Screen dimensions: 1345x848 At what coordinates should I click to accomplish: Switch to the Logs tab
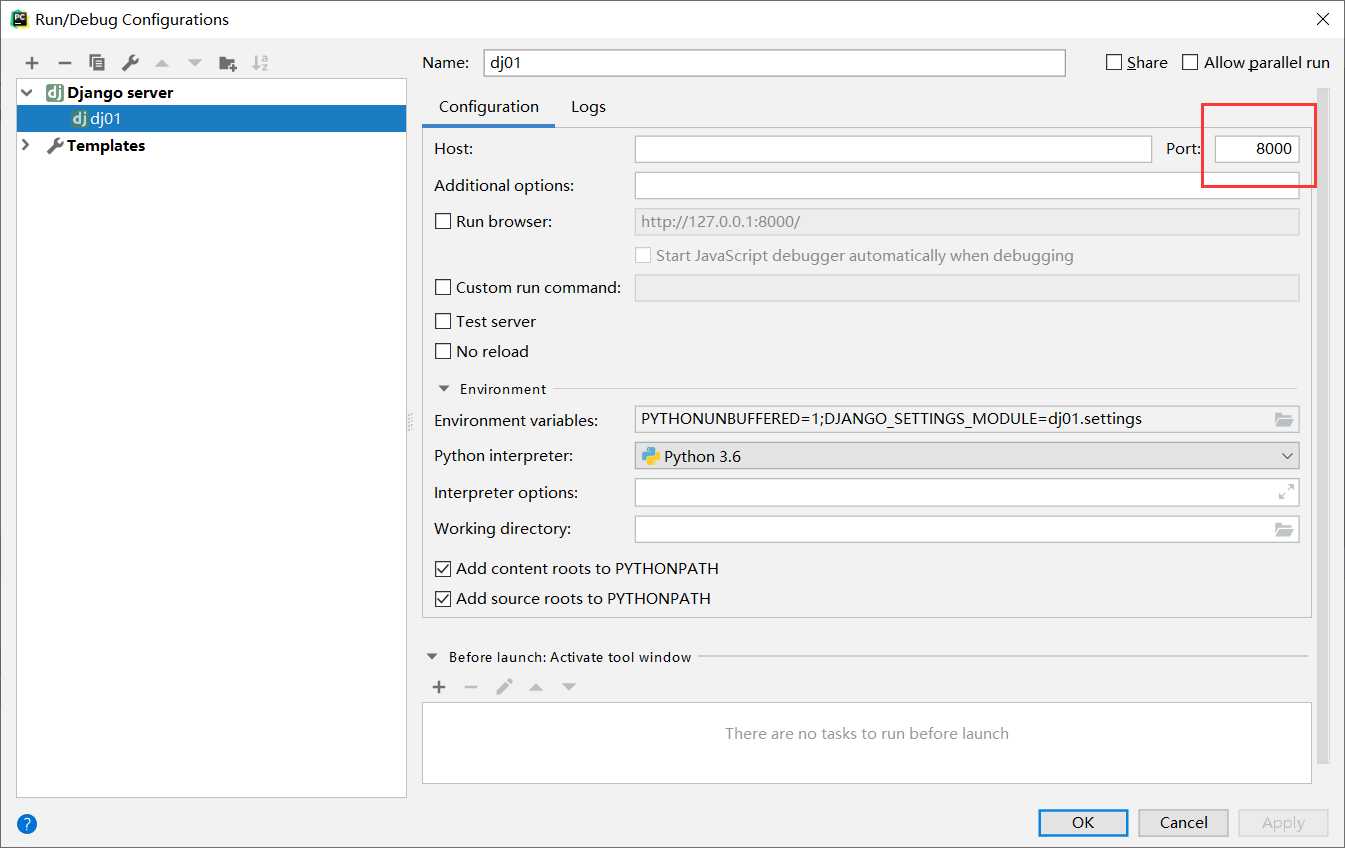coord(588,107)
